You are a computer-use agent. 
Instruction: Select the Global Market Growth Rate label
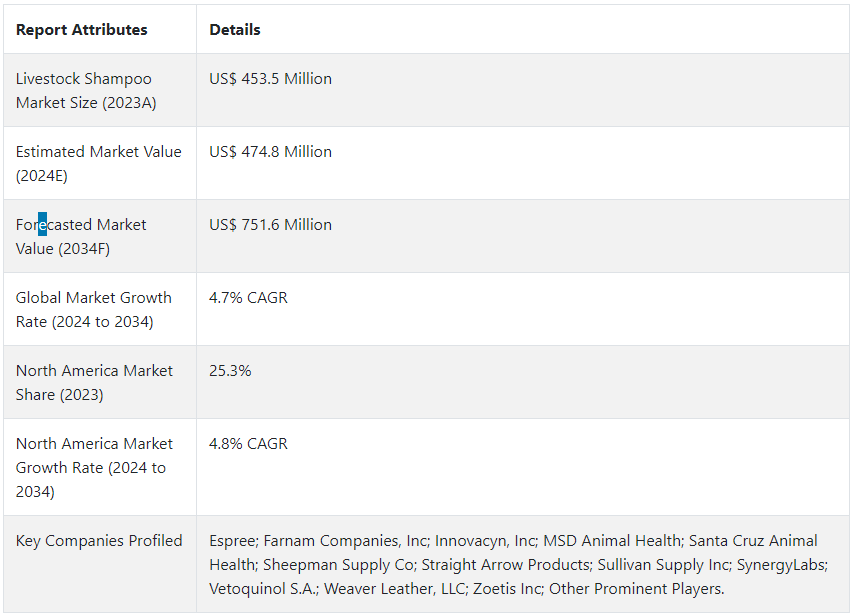pos(93,309)
